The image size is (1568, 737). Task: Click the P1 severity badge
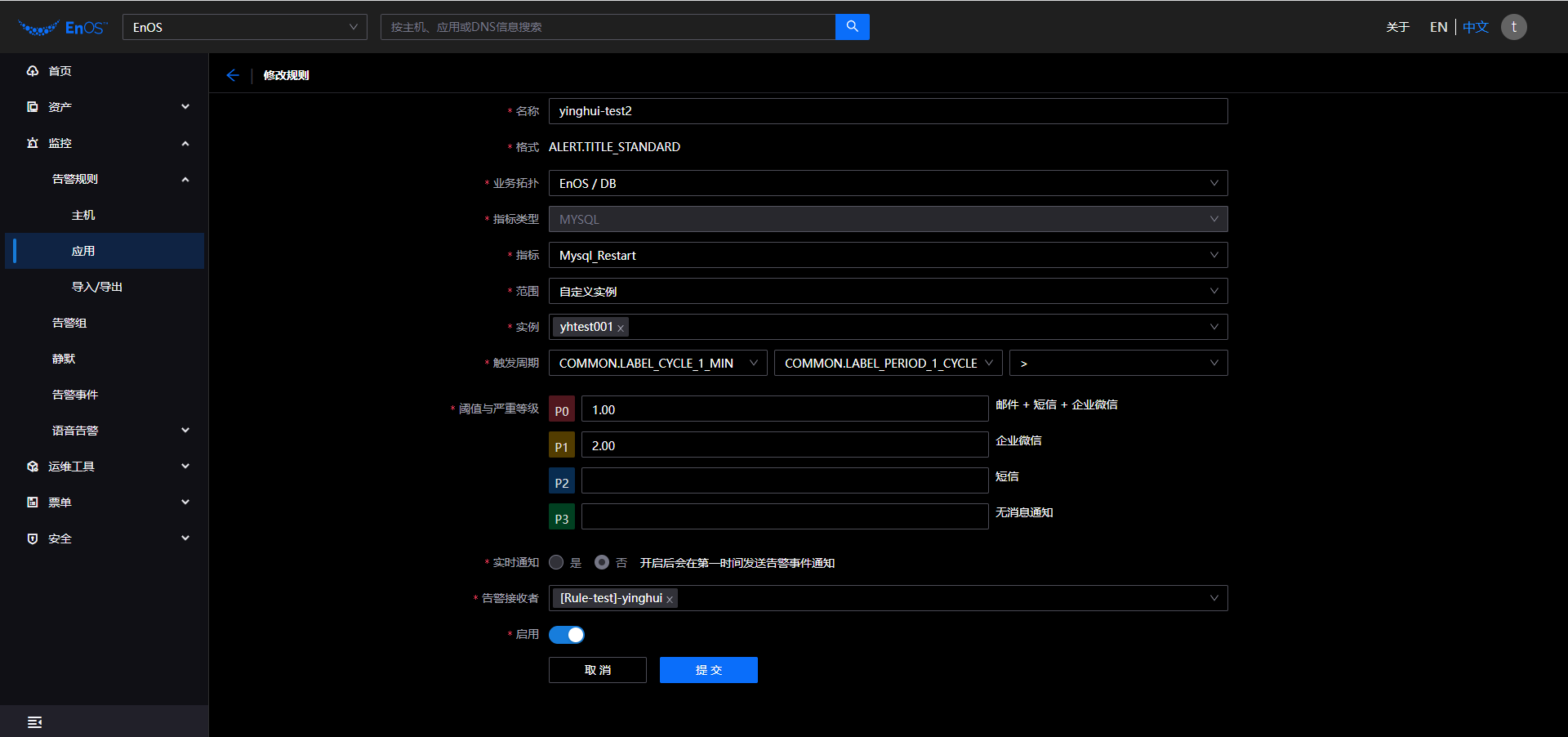coord(562,446)
